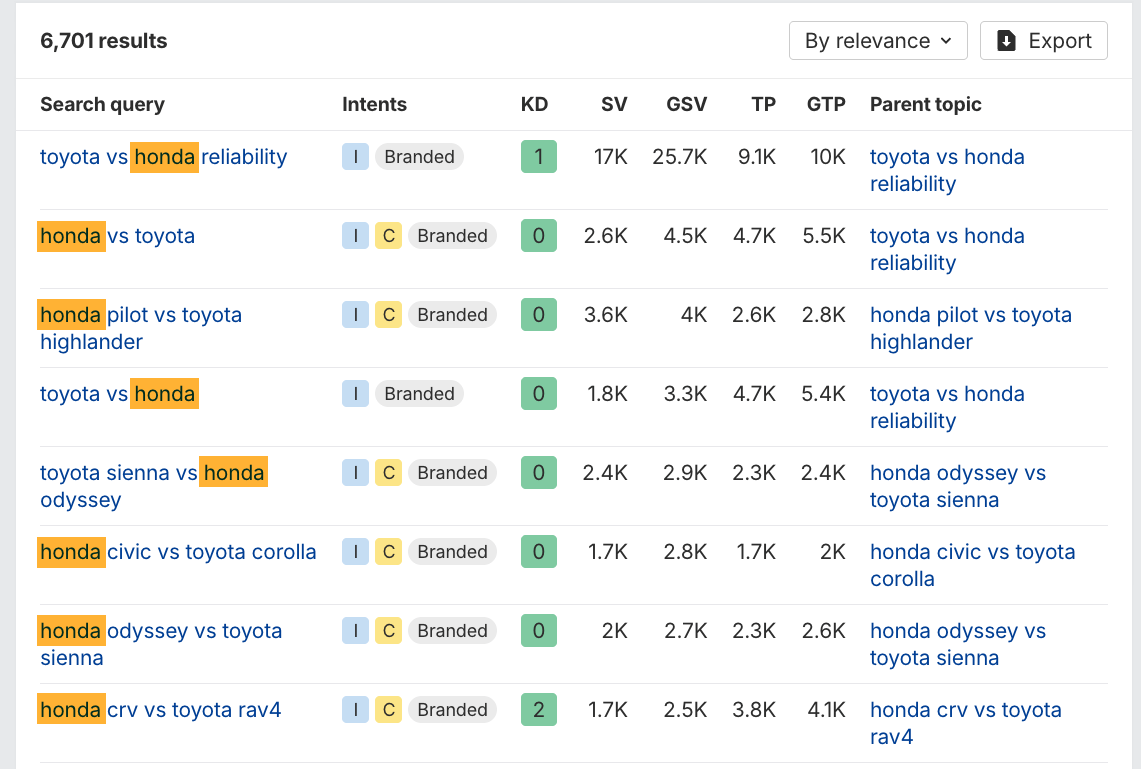Click the KD "2" badge for "honda crv vs toyota rav4"
The width and height of the screenshot is (1141, 769).
pos(538,709)
